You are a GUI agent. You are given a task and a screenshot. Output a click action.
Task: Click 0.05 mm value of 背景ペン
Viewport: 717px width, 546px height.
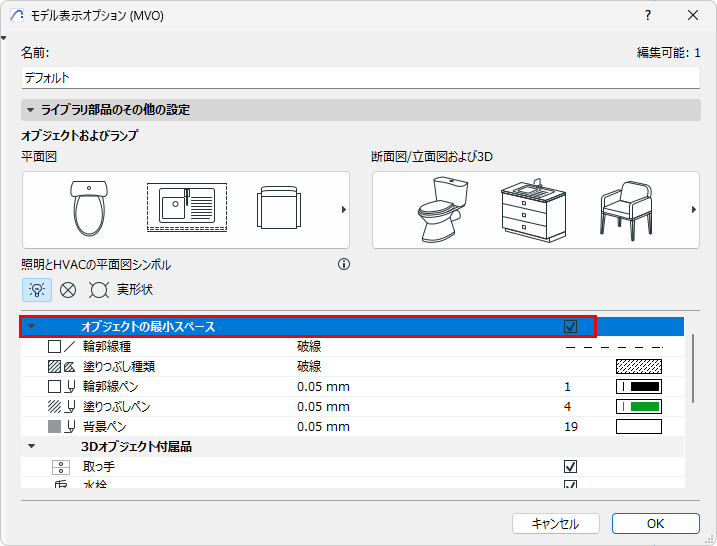323,427
